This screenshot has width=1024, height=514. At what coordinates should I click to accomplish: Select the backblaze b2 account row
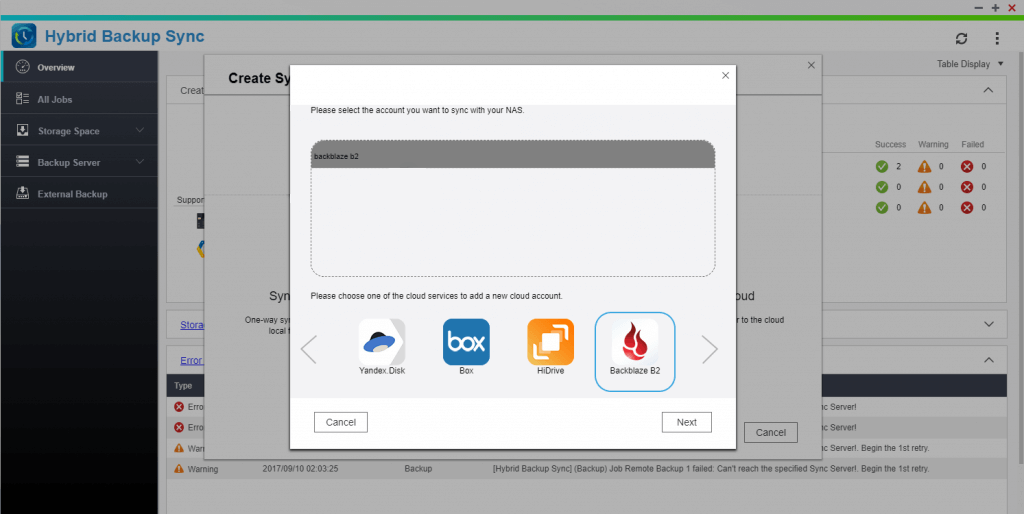(x=513, y=156)
